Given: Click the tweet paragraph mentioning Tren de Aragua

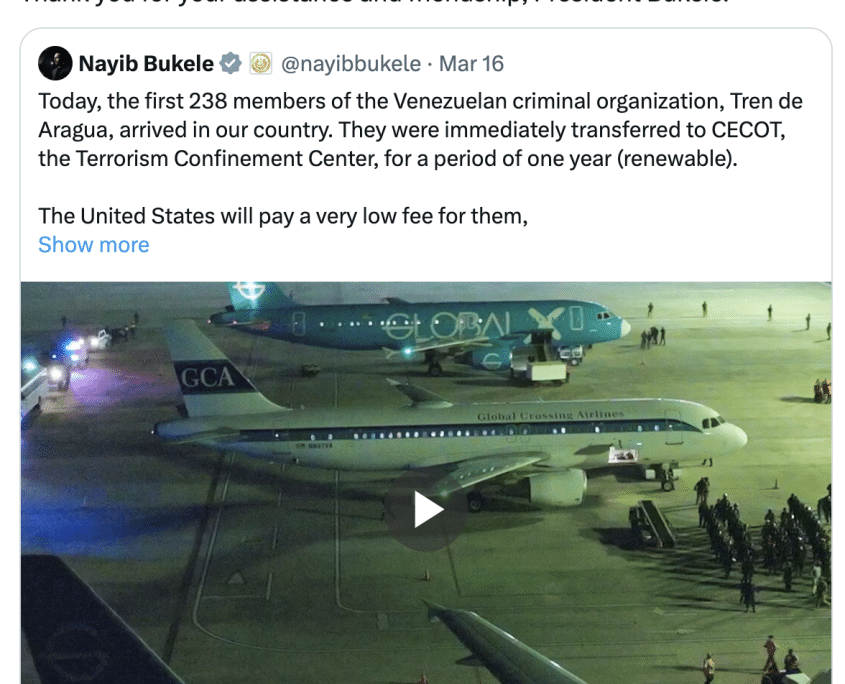Looking at the screenshot, I should click(420, 130).
